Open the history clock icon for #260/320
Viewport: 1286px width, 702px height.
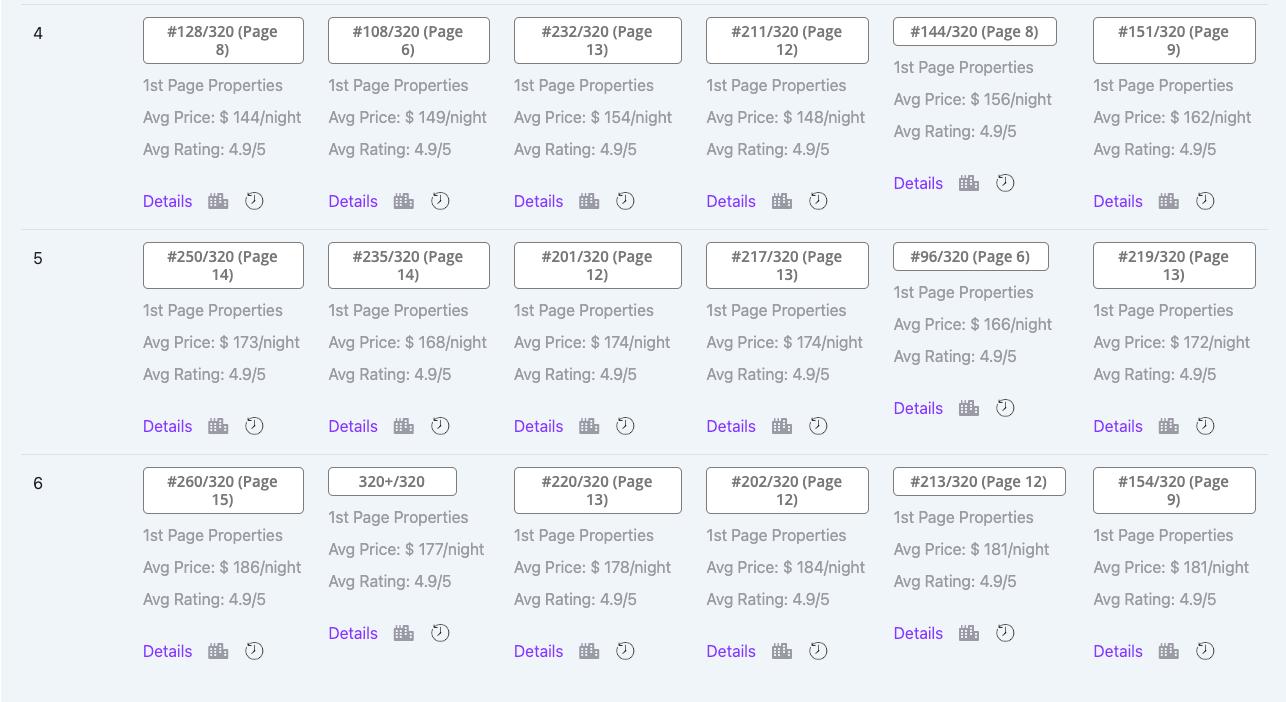coord(254,651)
